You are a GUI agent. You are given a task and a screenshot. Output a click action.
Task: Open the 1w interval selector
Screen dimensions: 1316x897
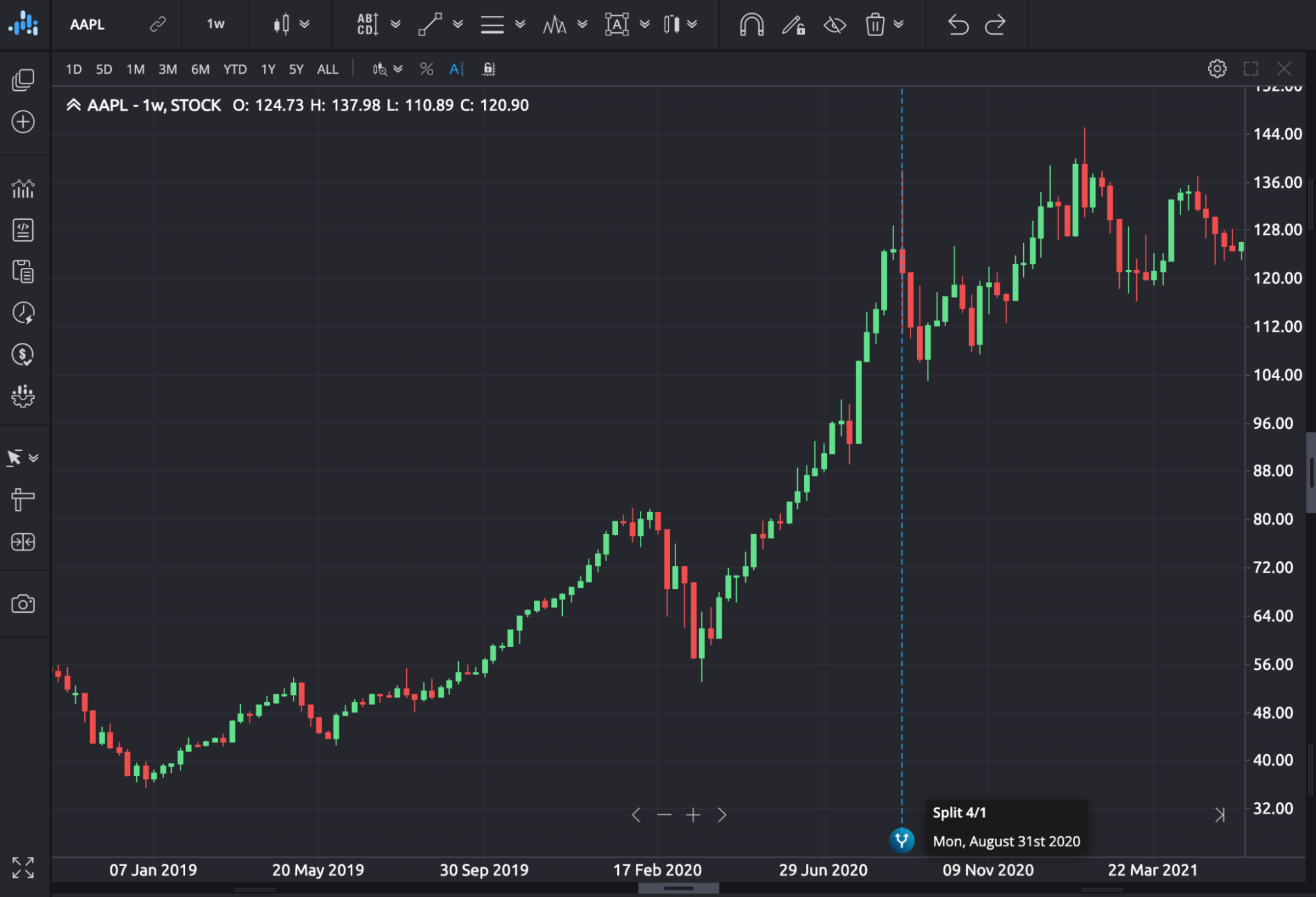pyautogui.click(x=215, y=24)
